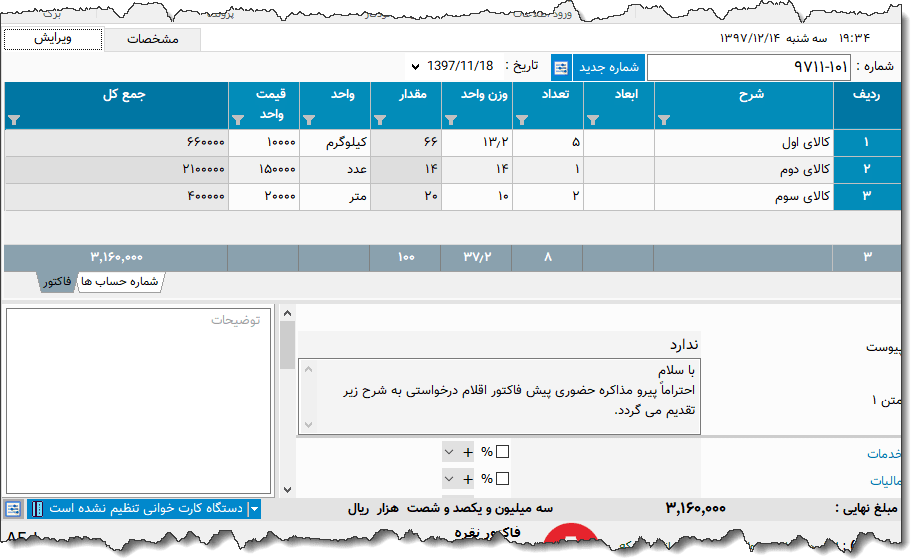Click the ۱۳/۲ unit weight cell
911x560 pixels.
tap(477, 142)
